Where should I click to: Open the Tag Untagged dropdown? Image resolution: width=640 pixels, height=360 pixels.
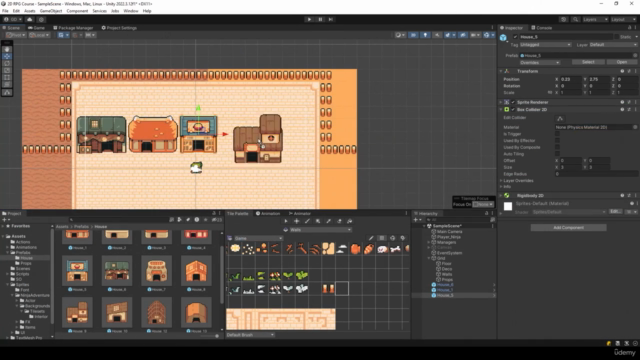(545, 44)
